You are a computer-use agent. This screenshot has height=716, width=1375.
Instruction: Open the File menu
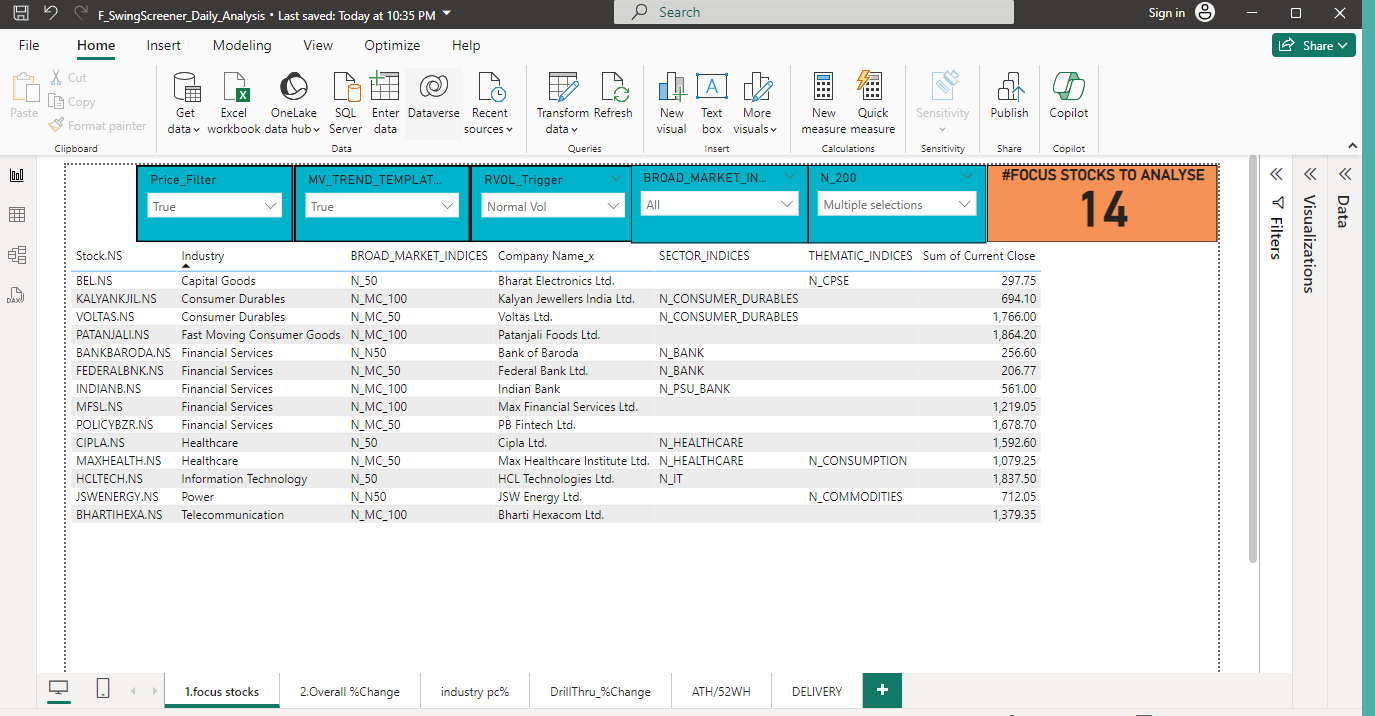pyautogui.click(x=29, y=45)
